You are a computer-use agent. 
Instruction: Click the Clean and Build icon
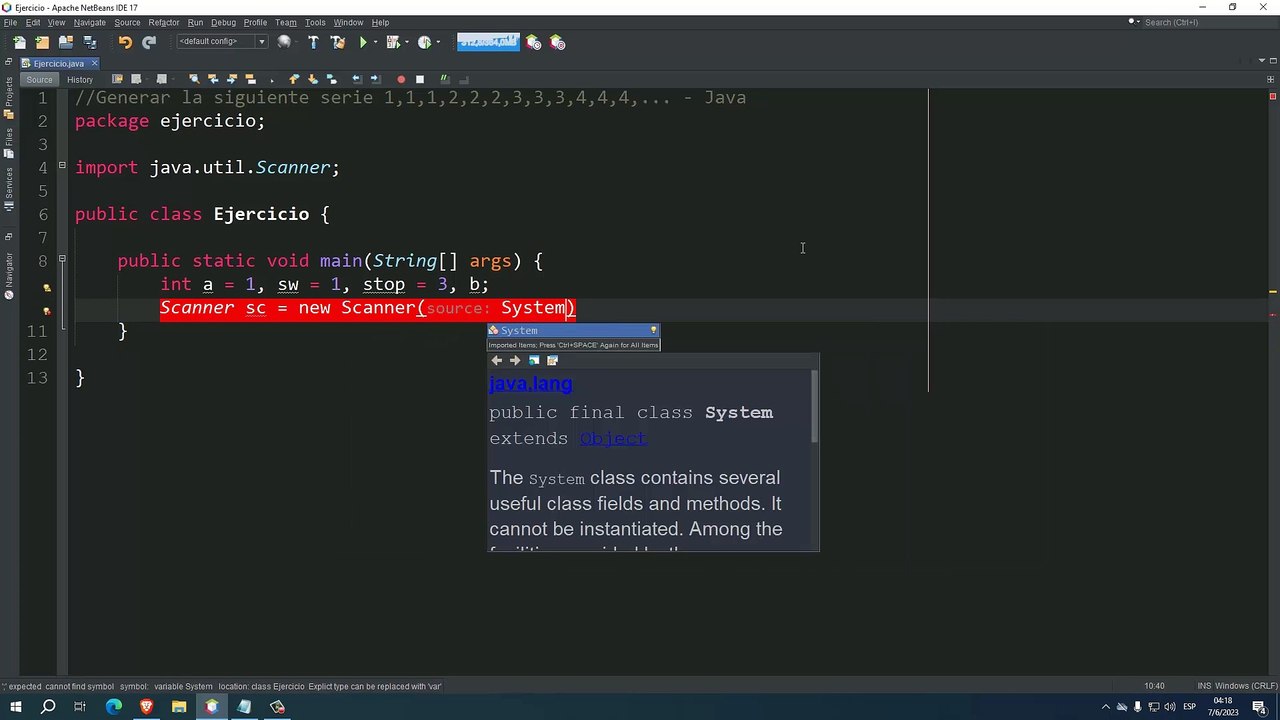tap(338, 42)
